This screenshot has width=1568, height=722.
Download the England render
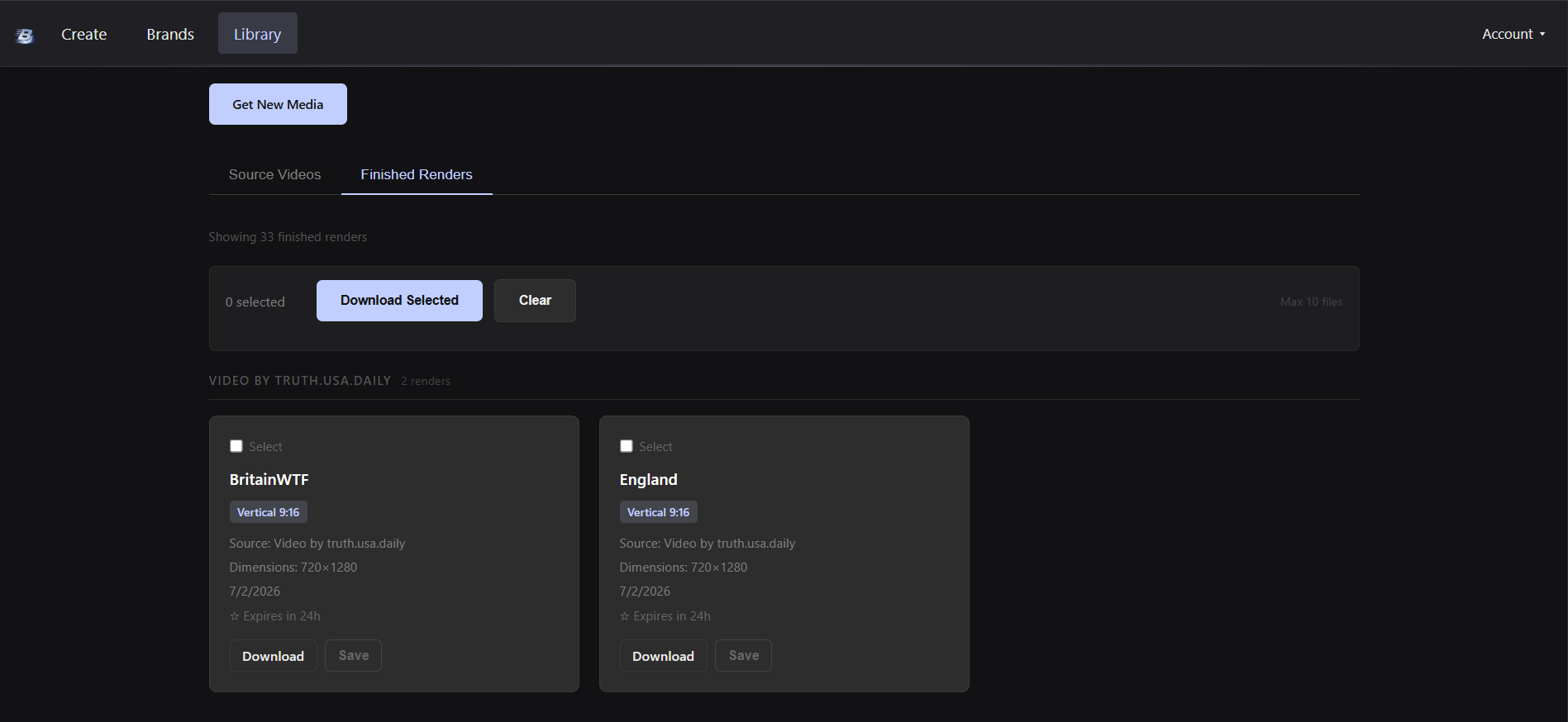(663, 656)
